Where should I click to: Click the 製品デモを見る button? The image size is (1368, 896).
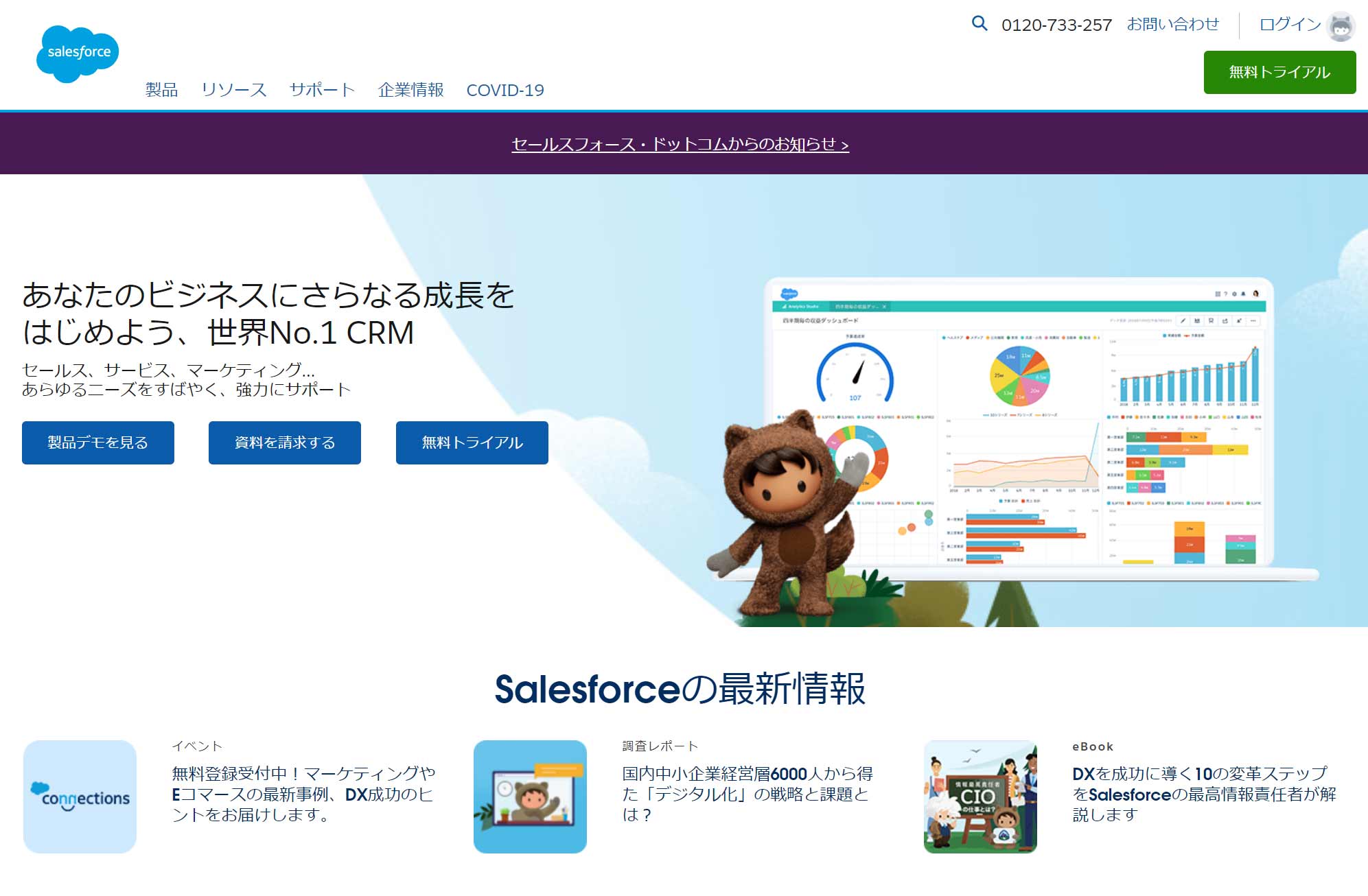pos(98,443)
